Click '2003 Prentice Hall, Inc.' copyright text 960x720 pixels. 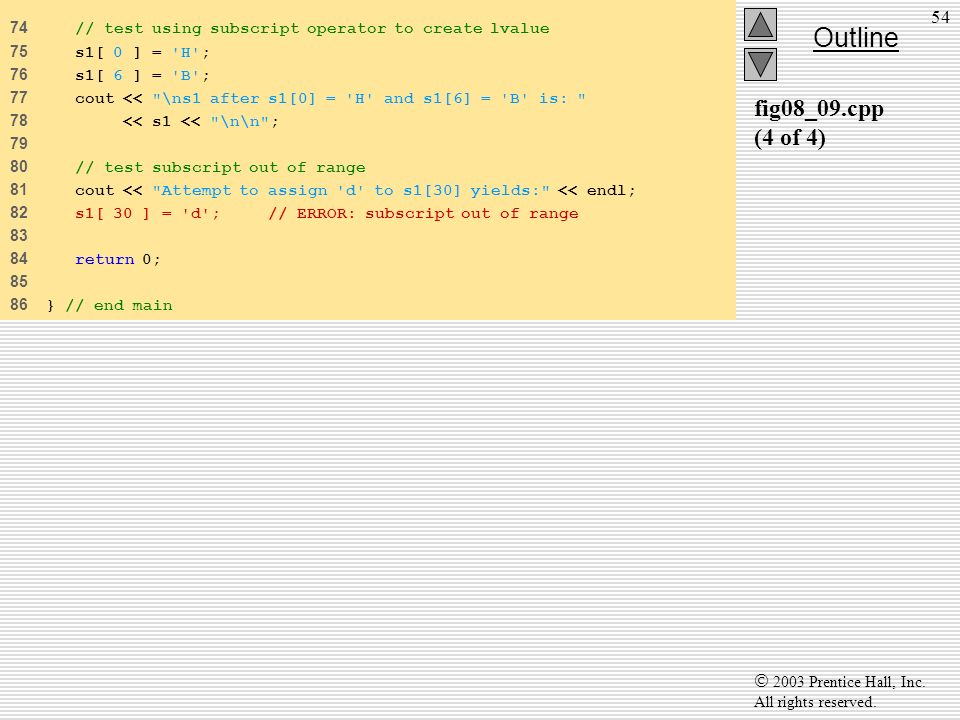pyautogui.click(x=839, y=682)
